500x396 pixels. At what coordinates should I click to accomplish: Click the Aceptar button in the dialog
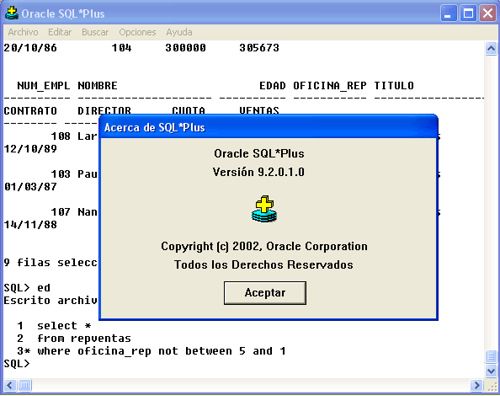265,293
